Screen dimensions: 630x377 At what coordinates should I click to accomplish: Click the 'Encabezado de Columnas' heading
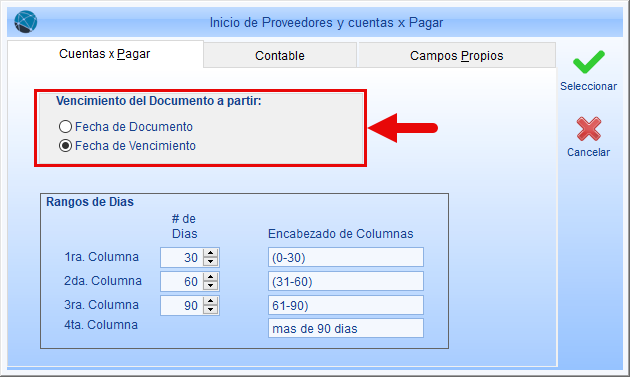pyautogui.click(x=340, y=234)
